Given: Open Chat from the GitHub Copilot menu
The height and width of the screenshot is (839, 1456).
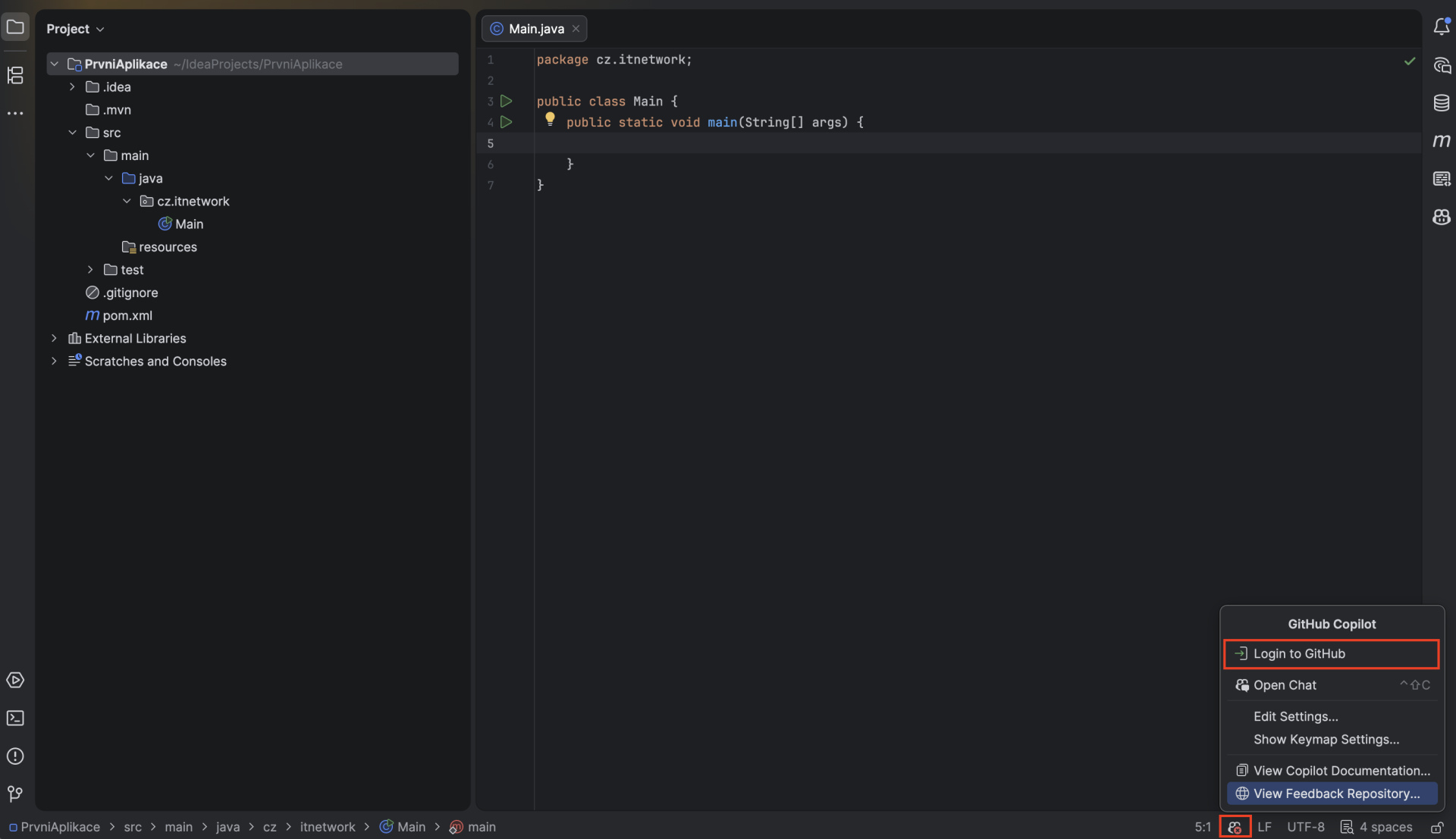Looking at the screenshot, I should (x=1285, y=685).
